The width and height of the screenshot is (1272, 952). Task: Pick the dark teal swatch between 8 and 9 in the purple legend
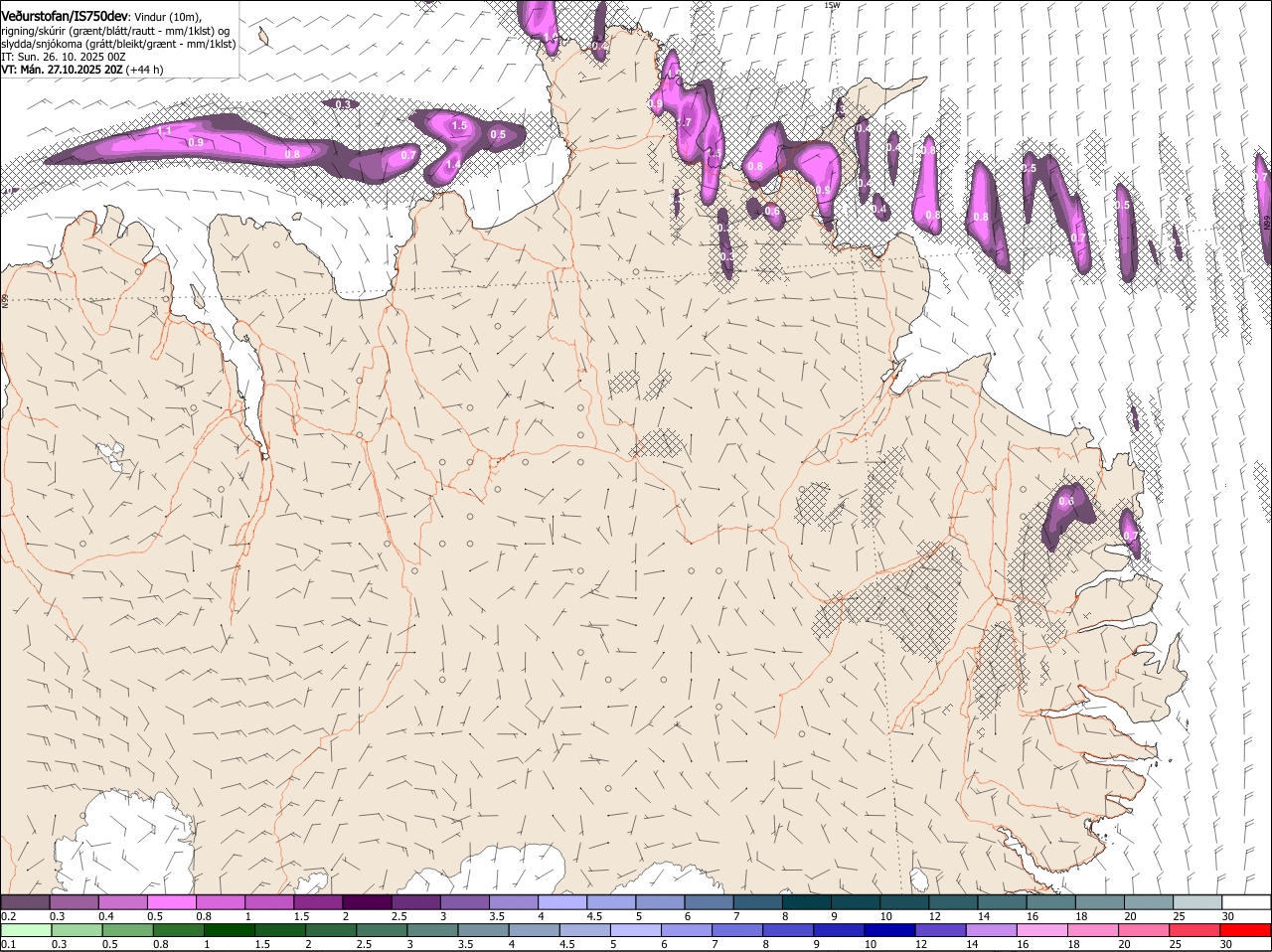pos(807,901)
